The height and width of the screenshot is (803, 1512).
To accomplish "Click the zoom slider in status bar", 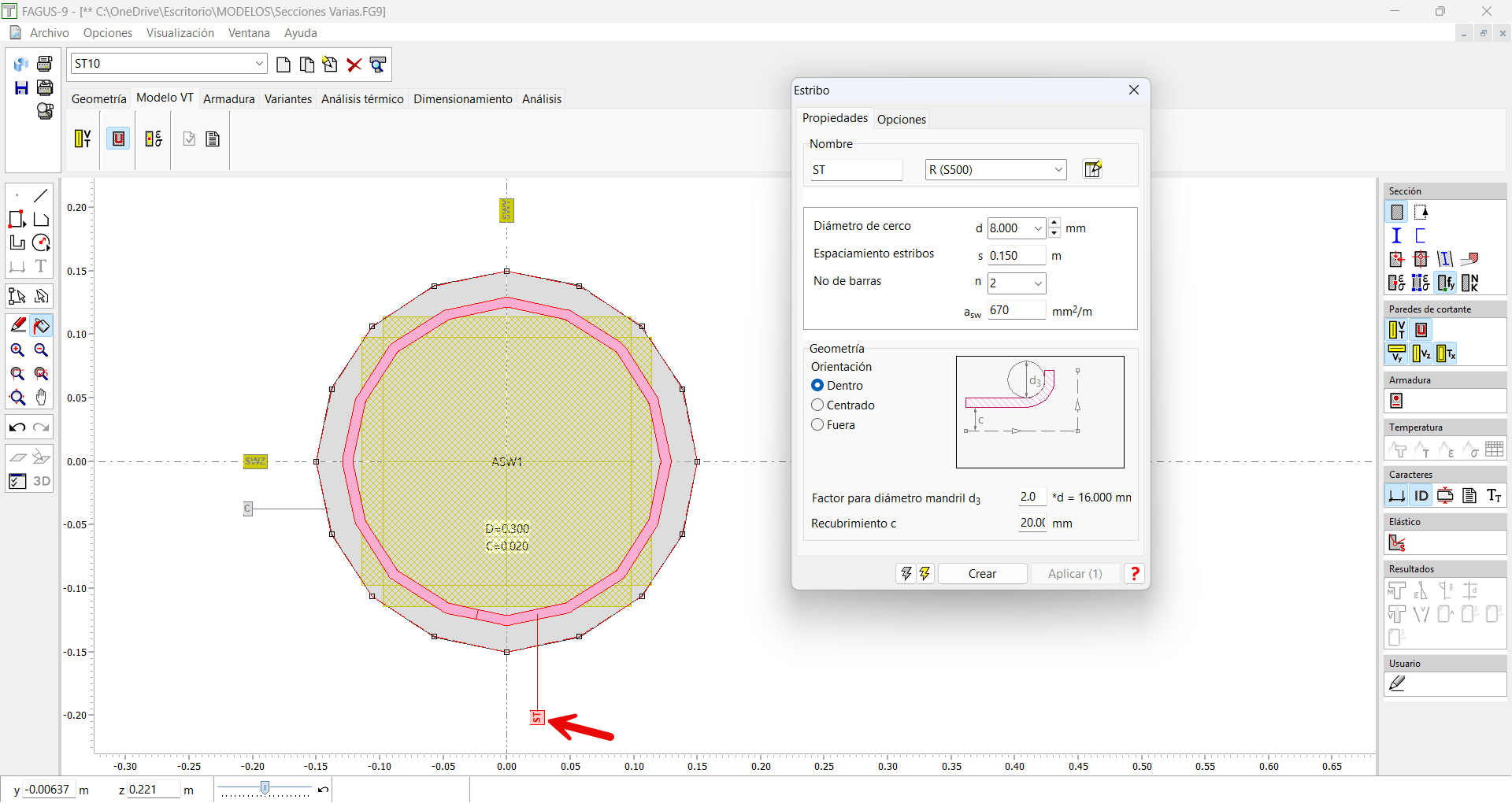I will click(265, 788).
